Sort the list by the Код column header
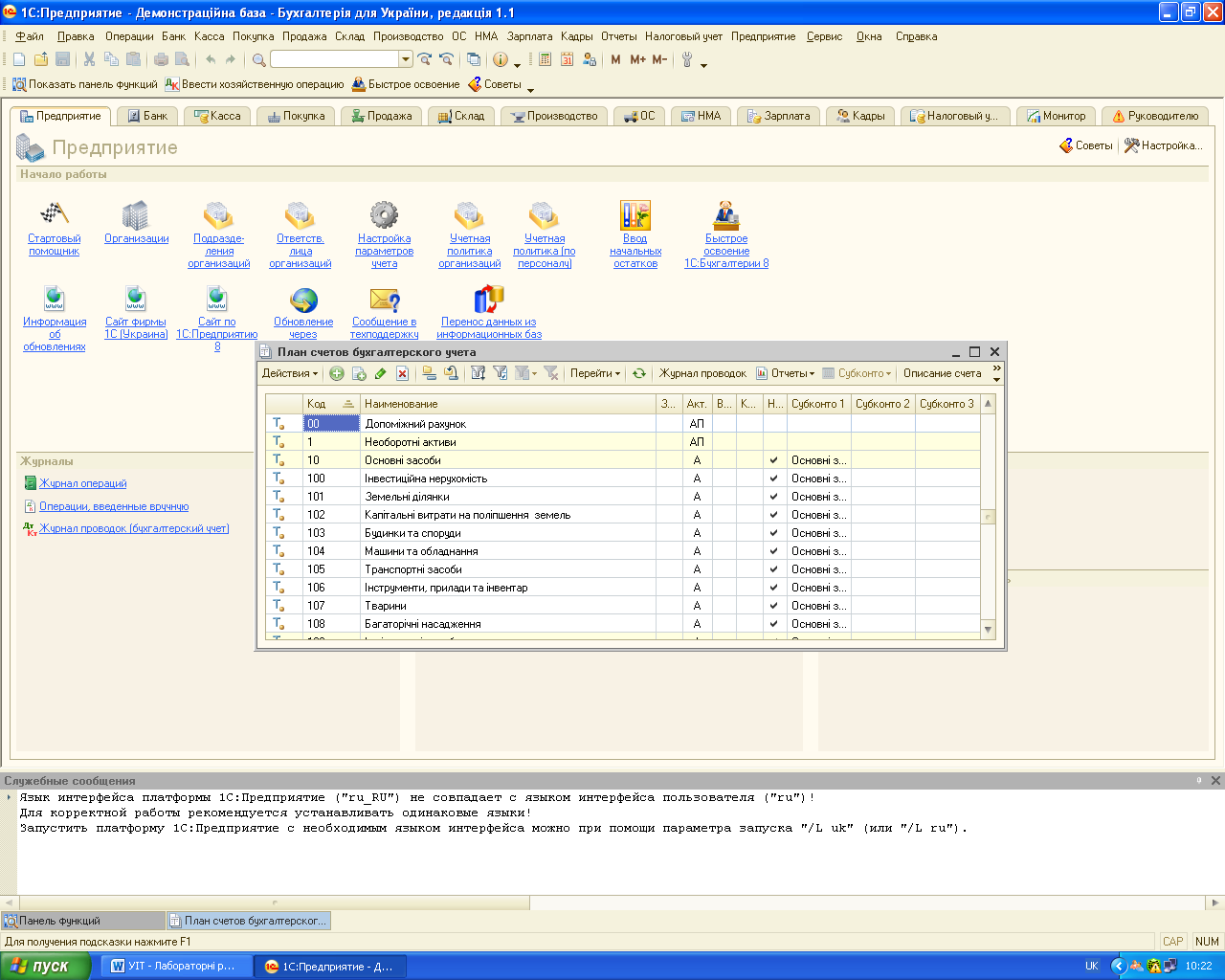This screenshot has width=1225, height=980. pos(331,404)
